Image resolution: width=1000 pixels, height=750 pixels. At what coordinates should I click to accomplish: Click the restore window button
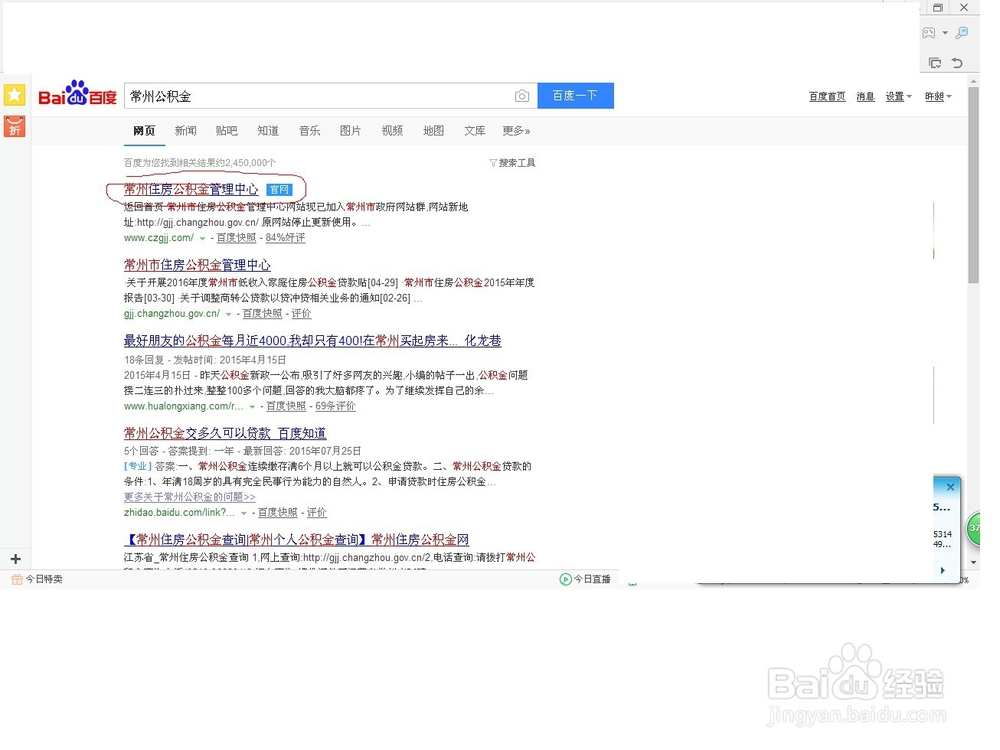point(938,8)
